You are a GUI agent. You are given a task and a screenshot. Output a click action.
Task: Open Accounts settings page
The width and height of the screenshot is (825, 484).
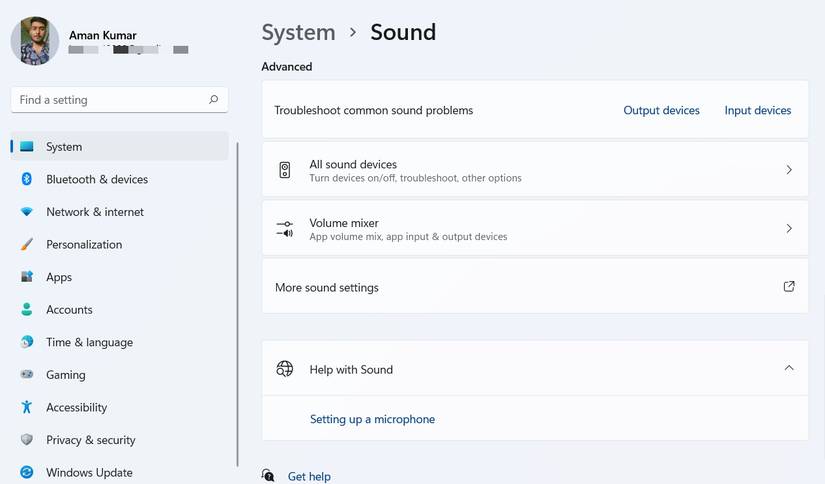pos(120,309)
